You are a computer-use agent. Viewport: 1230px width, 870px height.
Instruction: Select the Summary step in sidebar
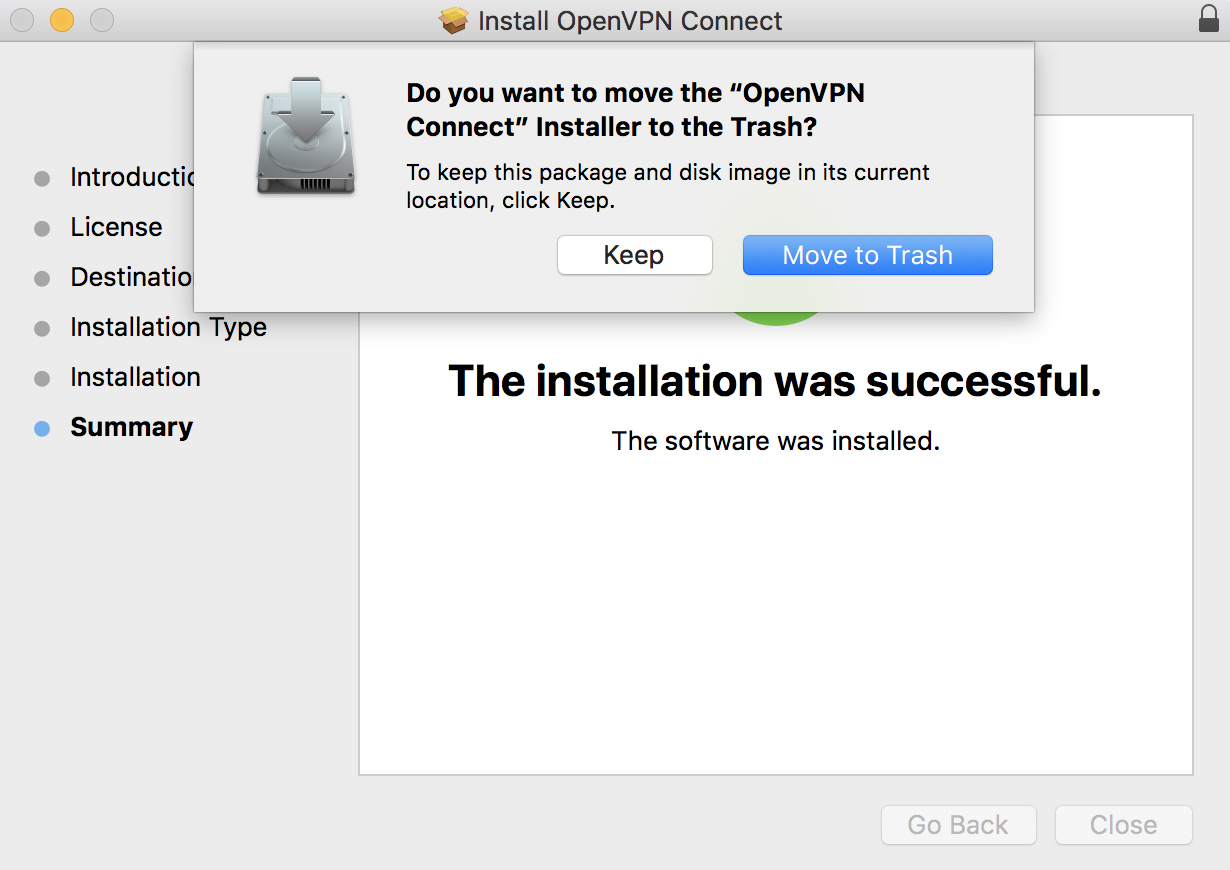[131, 427]
